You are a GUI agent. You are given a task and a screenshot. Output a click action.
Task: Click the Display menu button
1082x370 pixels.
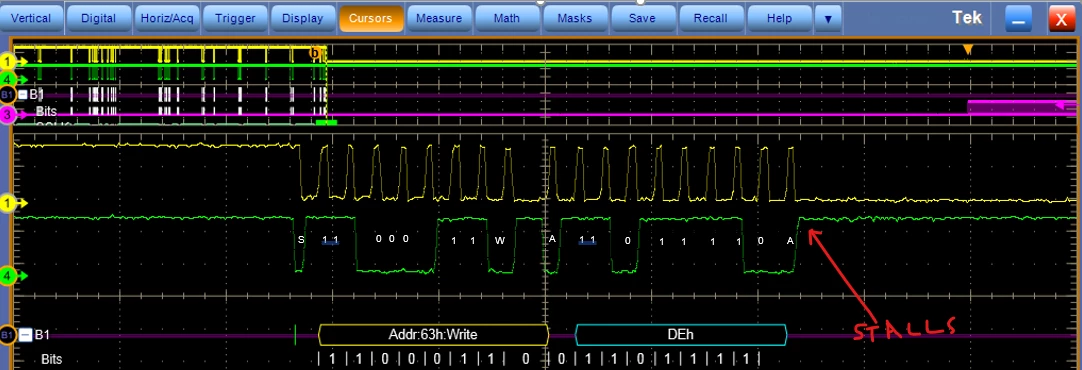click(x=303, y=19)
